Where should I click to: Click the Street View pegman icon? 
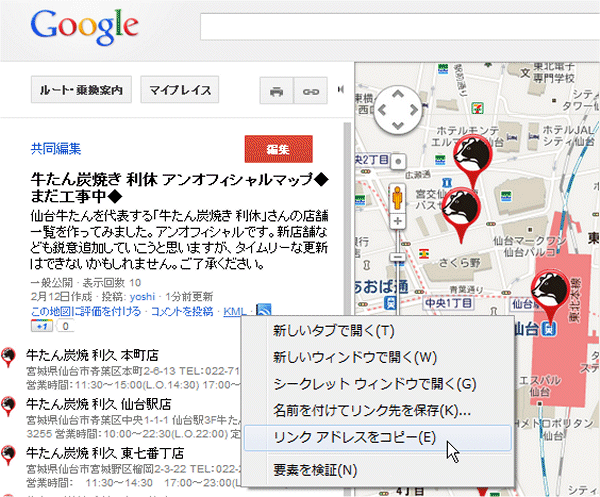(x=398, y=198)
